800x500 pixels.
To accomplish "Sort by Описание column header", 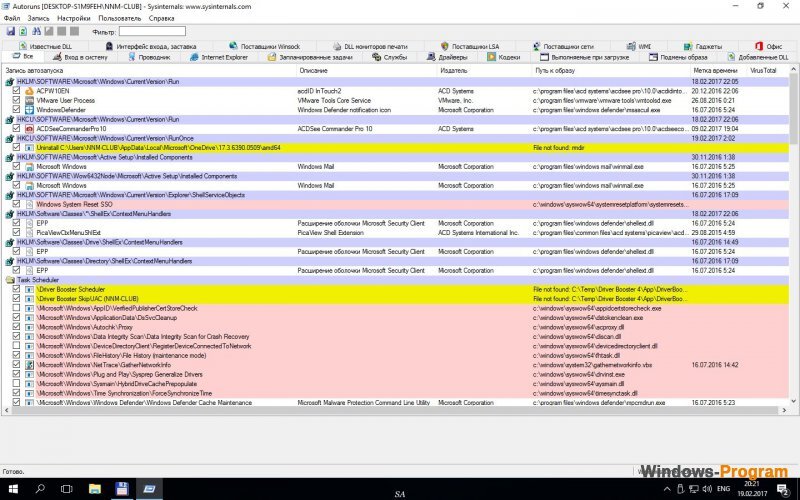I will coord(366,70).
